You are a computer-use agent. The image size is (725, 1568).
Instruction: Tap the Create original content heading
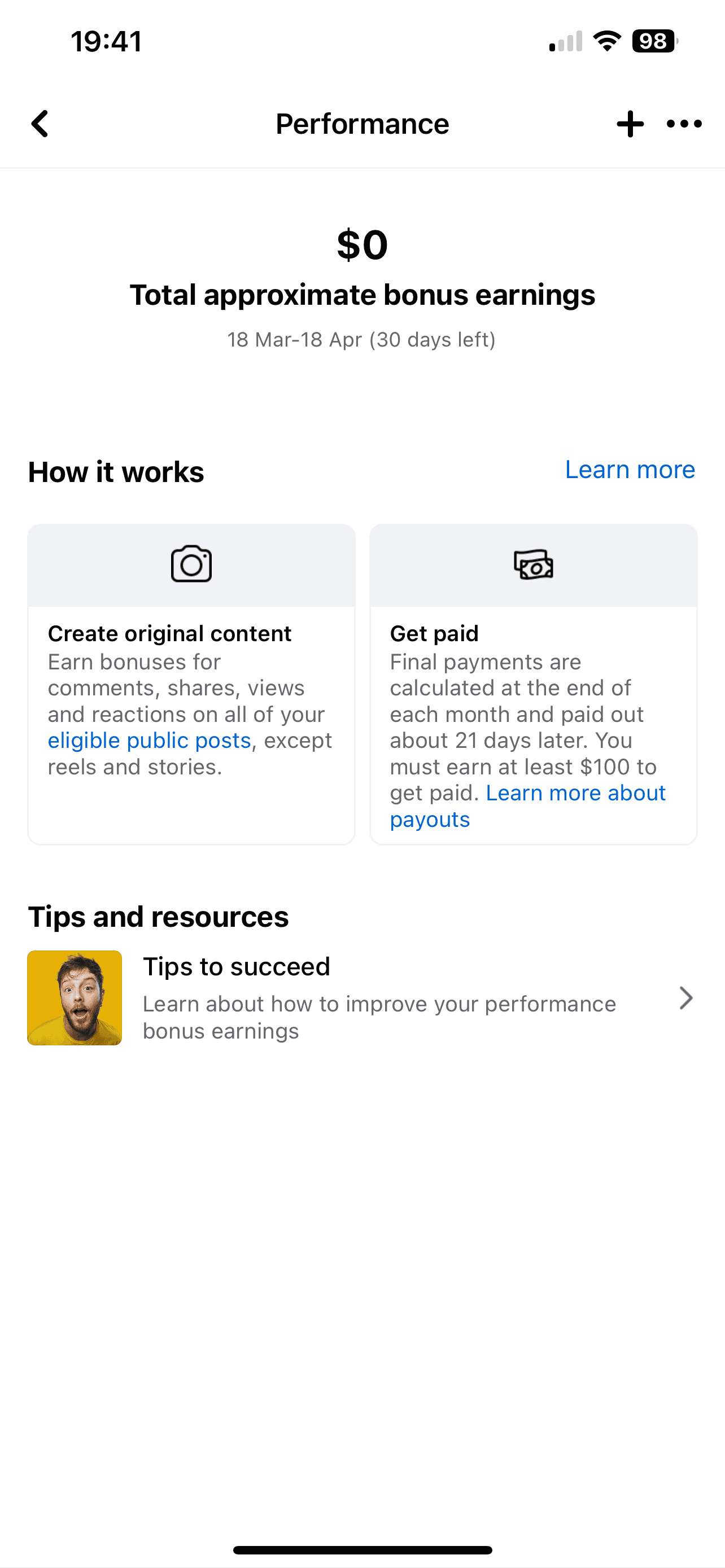click(x=170, y=634)
